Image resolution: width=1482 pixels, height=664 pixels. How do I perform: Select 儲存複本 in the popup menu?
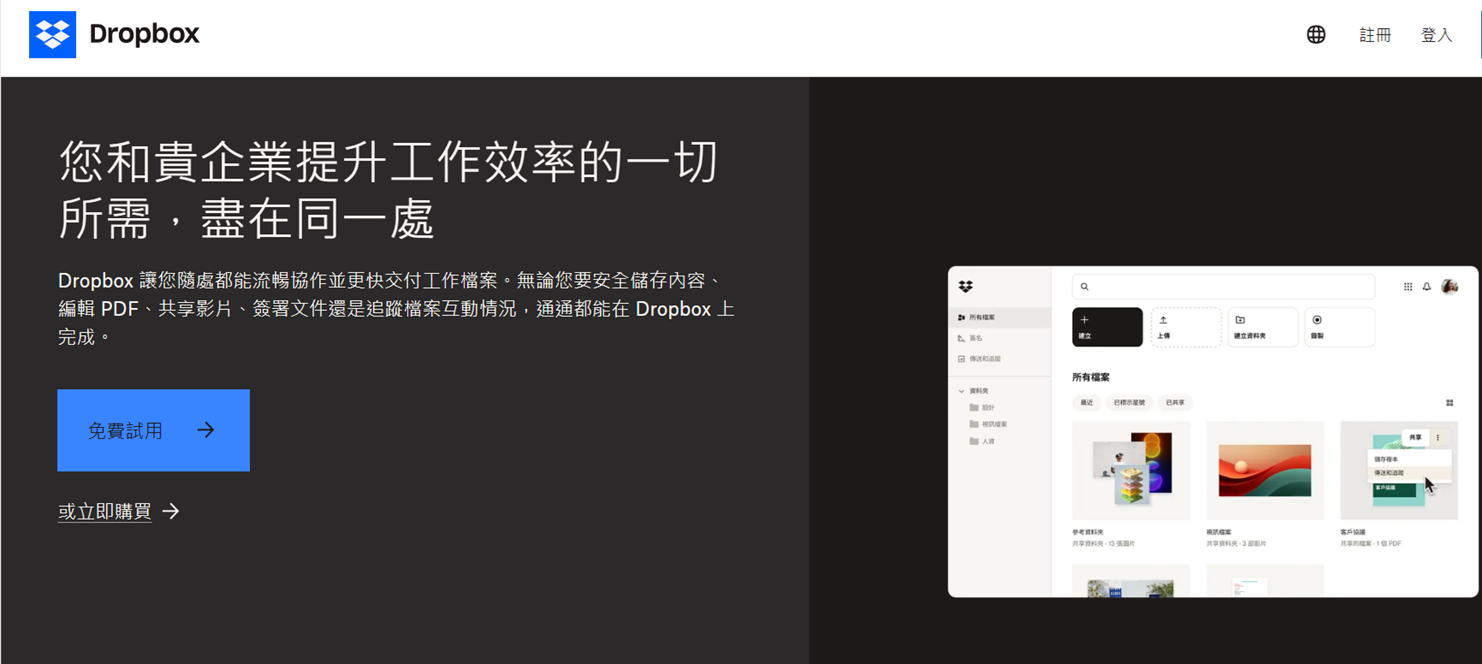tap(1386, 459)
